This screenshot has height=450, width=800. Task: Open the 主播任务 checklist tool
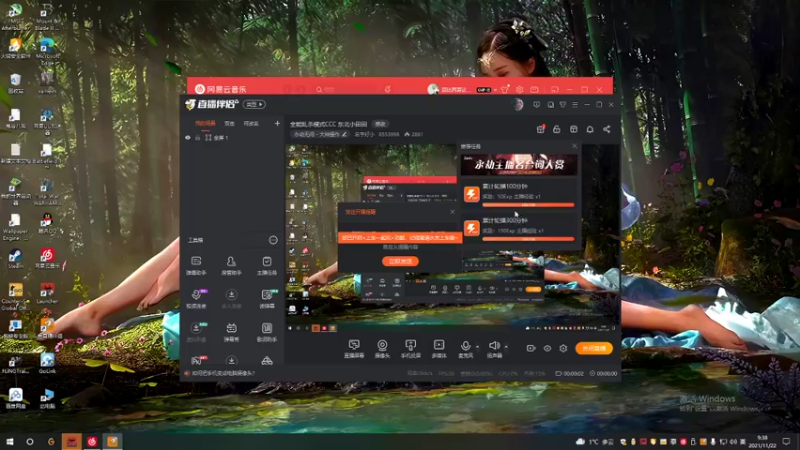pyautogui.click(x=267, y=265)
